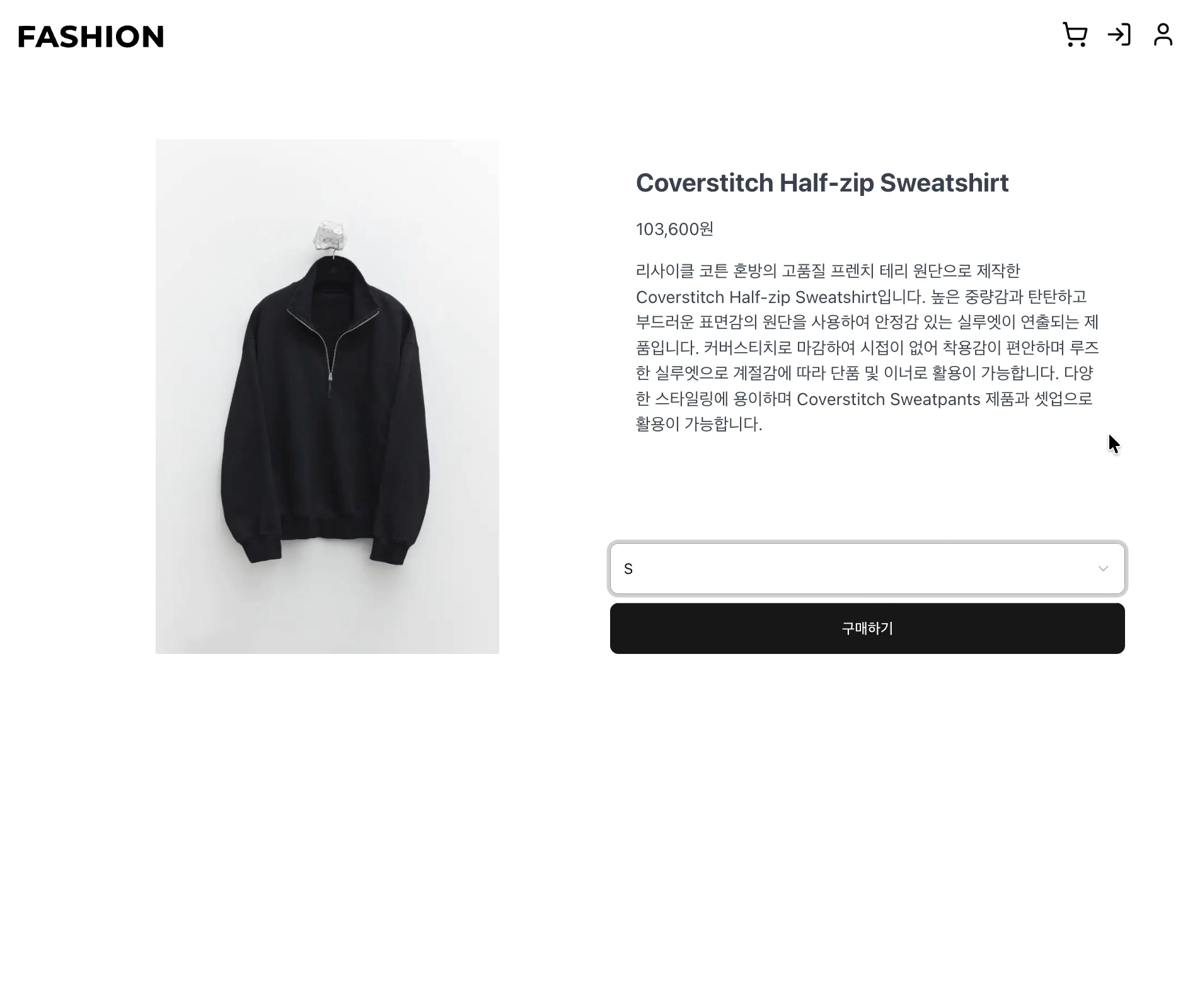Click the 구매하기 purchase button
This screenshot has width=1195, height=1008.
(867, 628)
